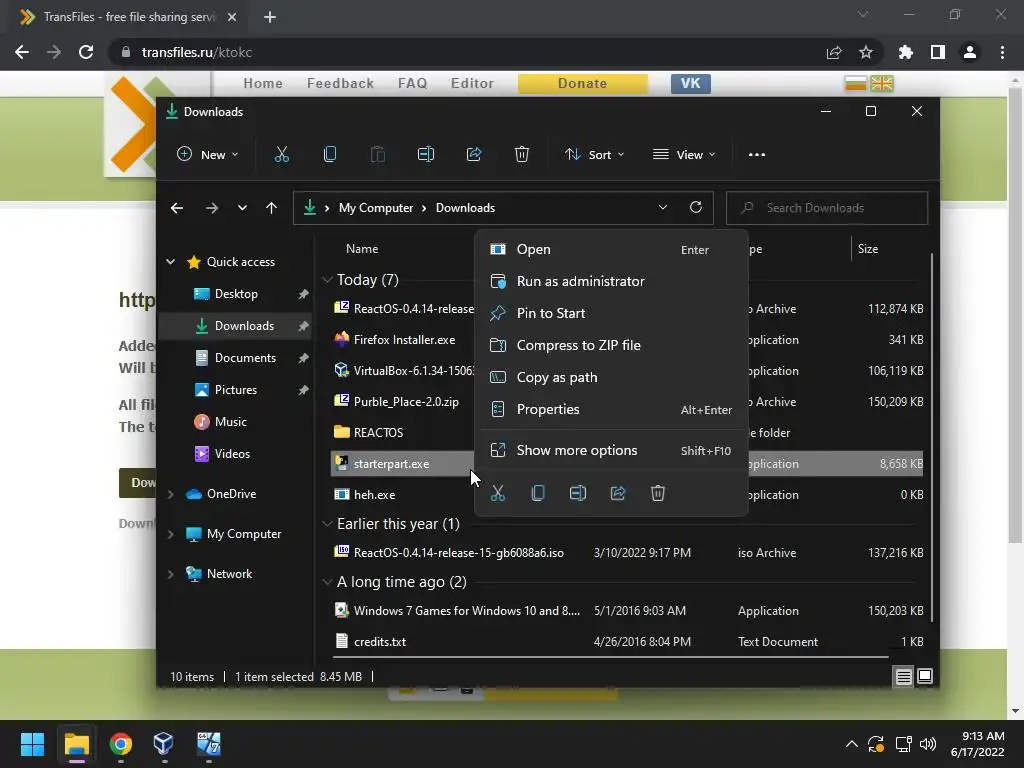This screenshot has width=1024, height=768.
Task: Reload the Chrome page
Action: pyautogui.click(x=86, y=52)
